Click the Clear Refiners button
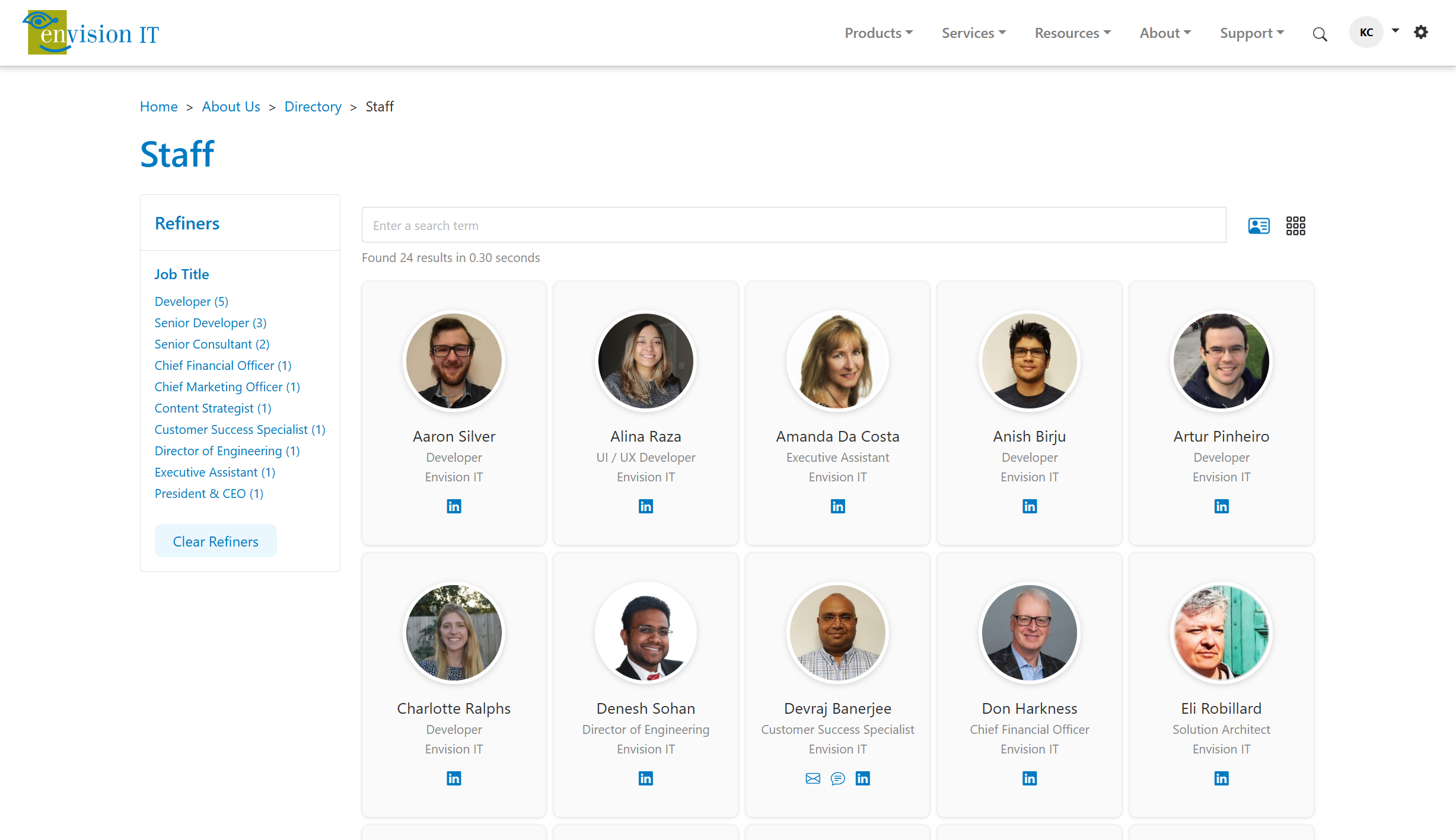1456x840 pixels. click(x=215, y=541)
